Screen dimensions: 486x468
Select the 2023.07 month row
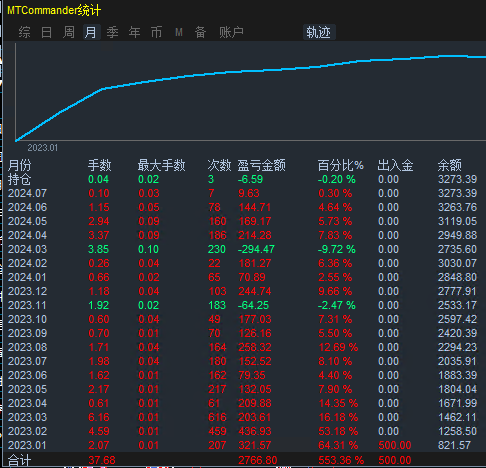click(x=243, y=361)
